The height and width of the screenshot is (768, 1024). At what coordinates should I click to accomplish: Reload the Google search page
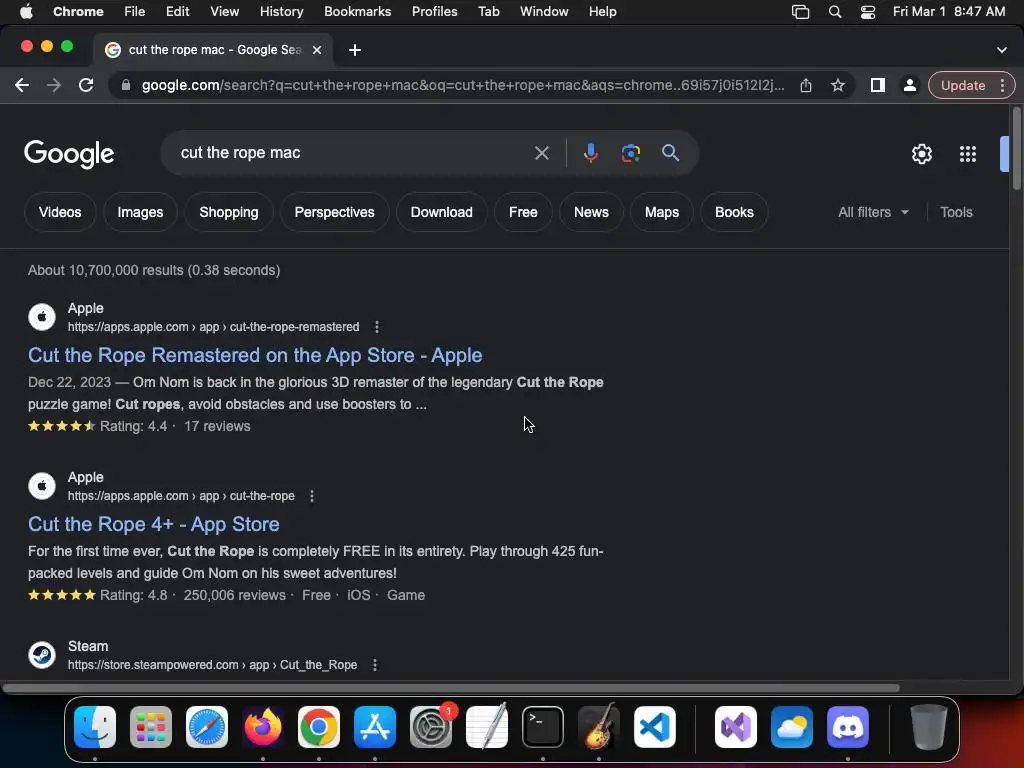(86, 85)
